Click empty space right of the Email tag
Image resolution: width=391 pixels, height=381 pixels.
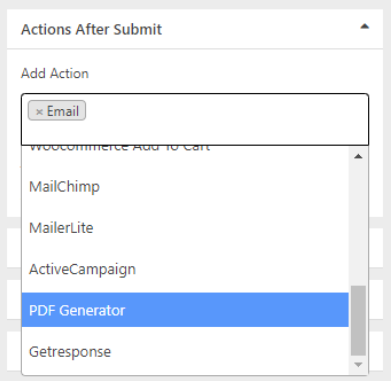point(227,111)
